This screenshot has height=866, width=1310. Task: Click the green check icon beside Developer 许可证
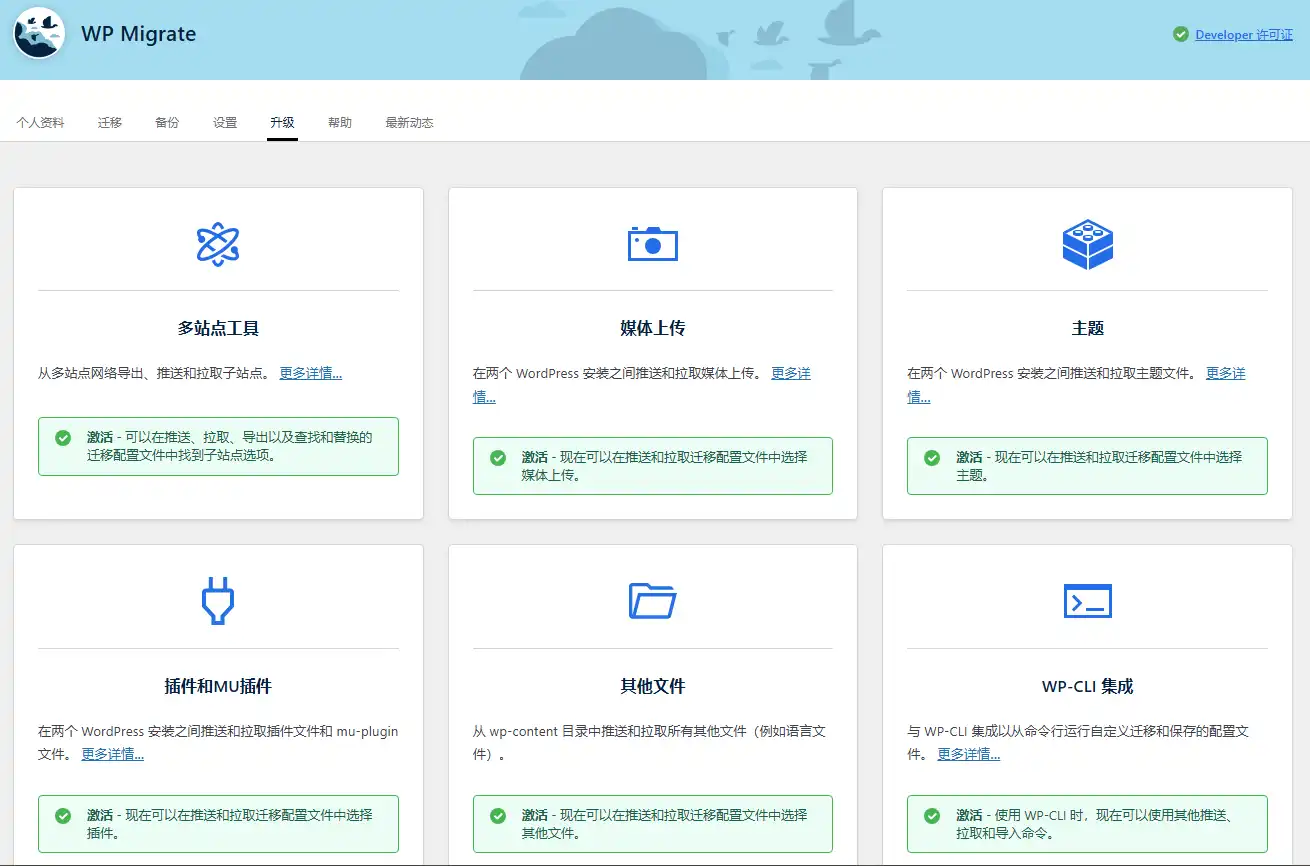(x=1180, y=34)
